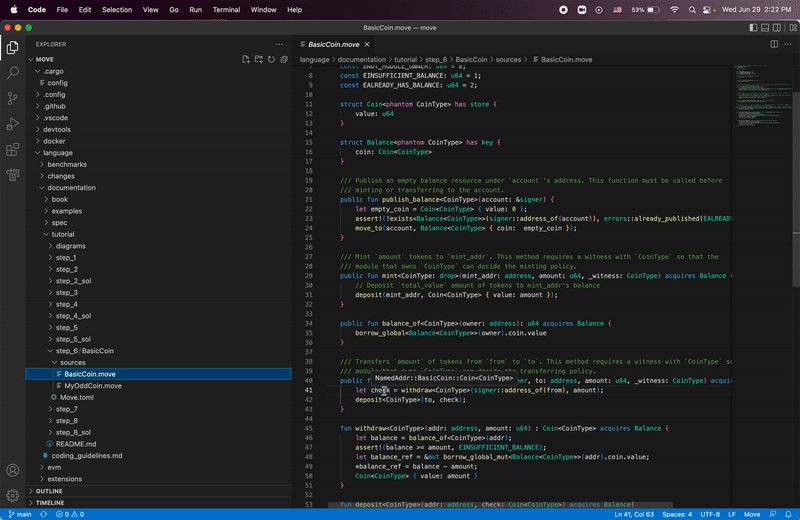Click the New File icon in Explorer
The width and height of the screenshot is (800, 520).
pos(246,59)
